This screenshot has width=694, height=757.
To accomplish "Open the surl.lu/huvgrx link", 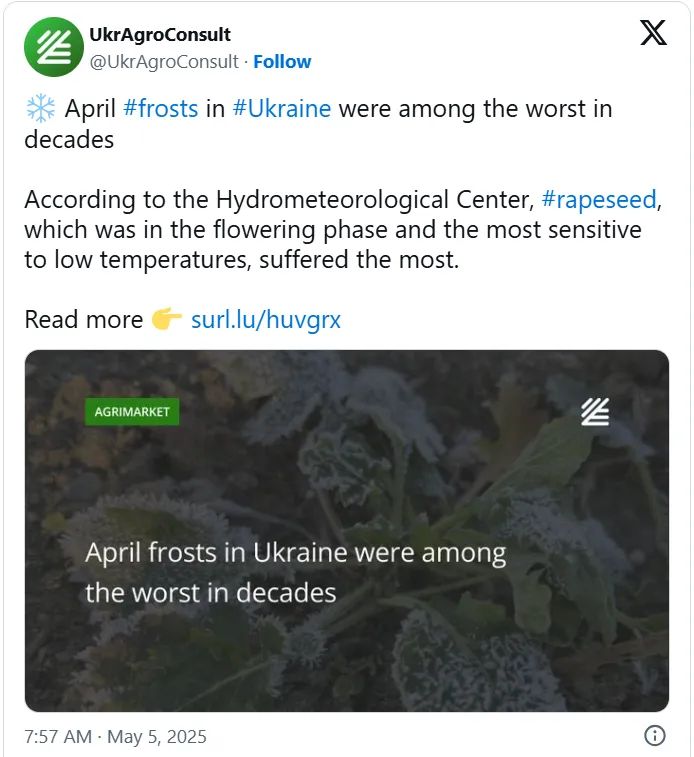I will [266, 320].
